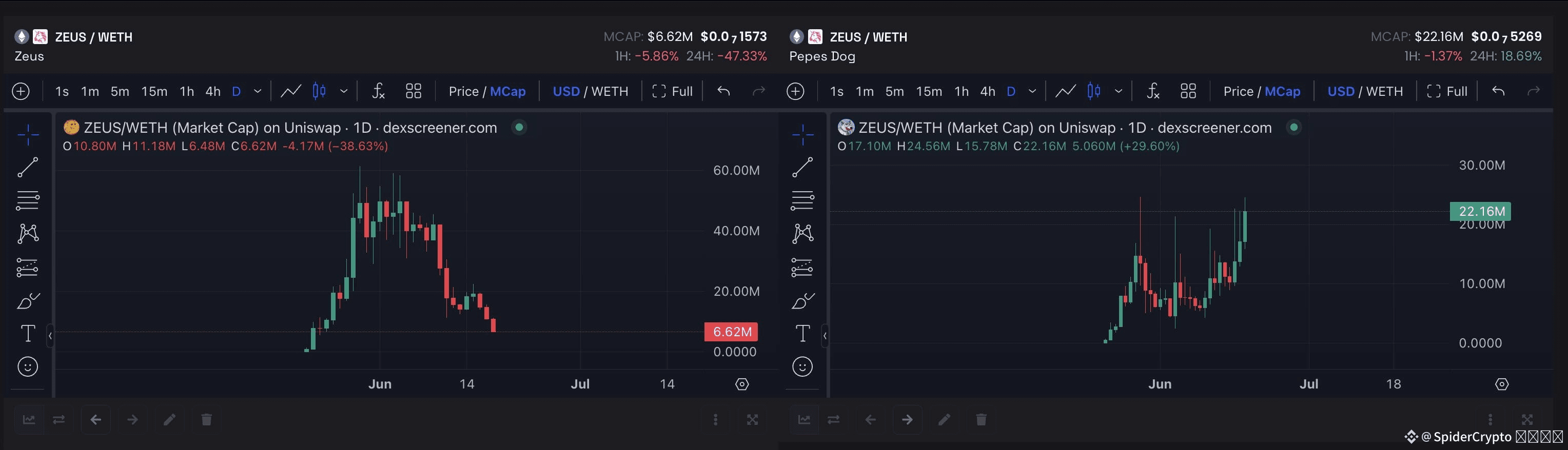Open chart style dropdown arrow on Pepes Dog chart
1568x450 pixels.
click(1119, 91)
